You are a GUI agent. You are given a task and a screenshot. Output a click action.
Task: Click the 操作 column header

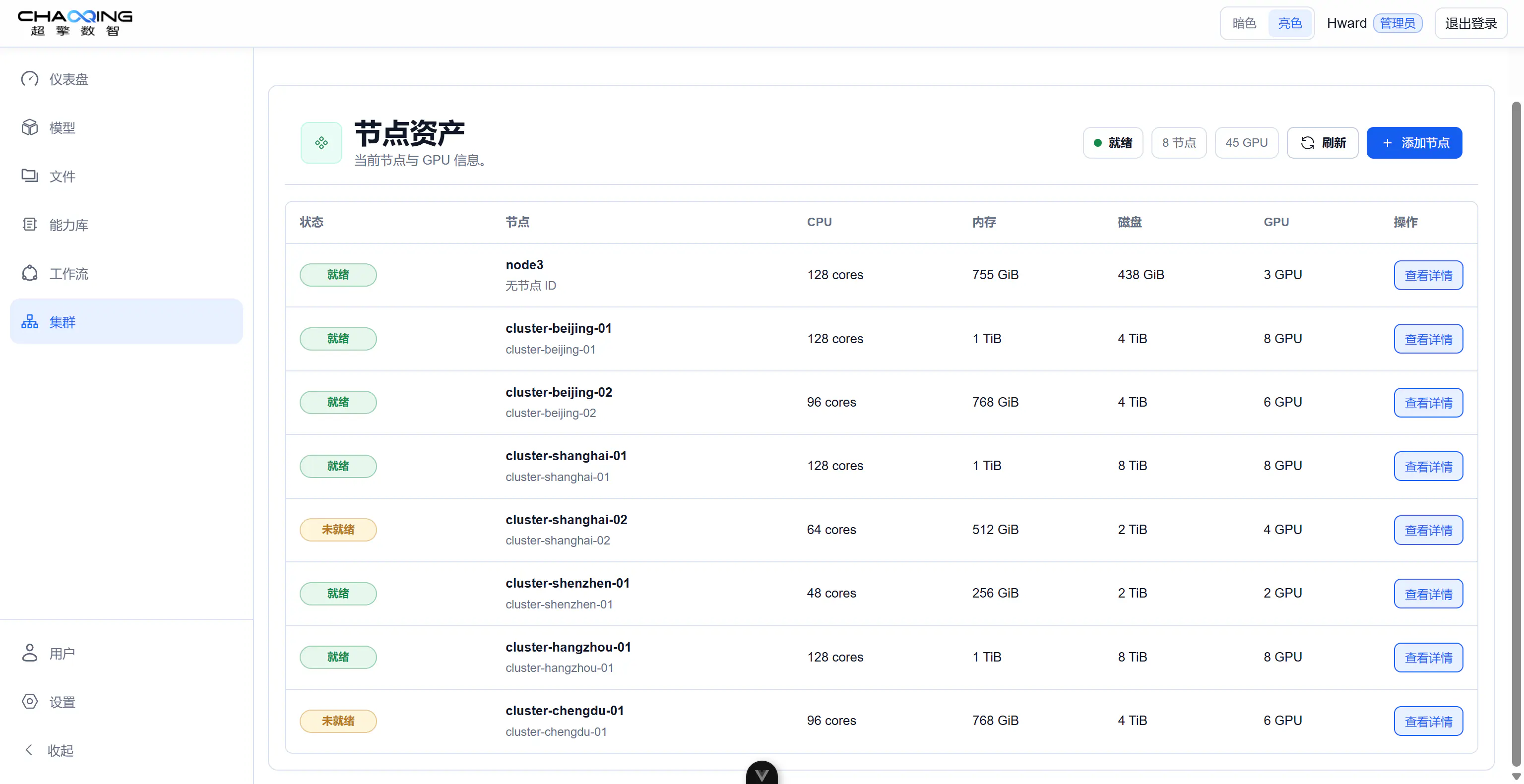click(x=1405, y=222)
